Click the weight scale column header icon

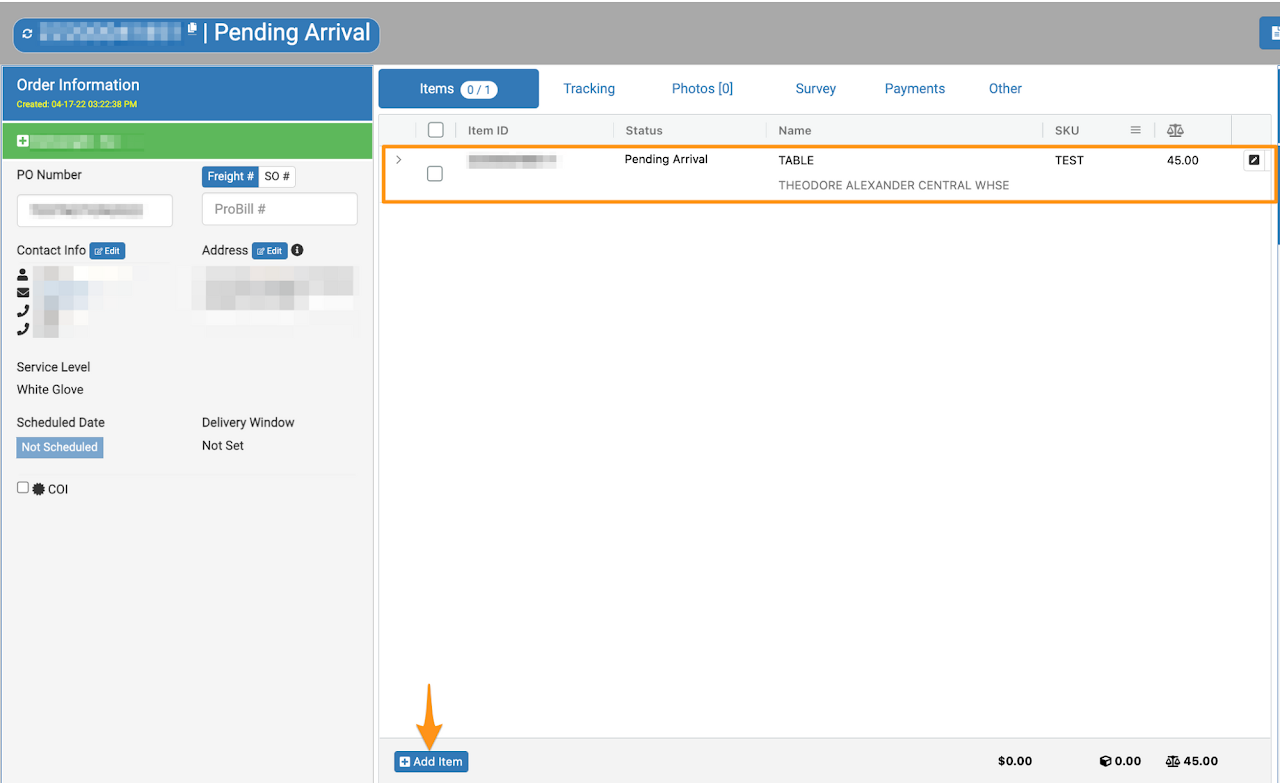(1175, 130)
